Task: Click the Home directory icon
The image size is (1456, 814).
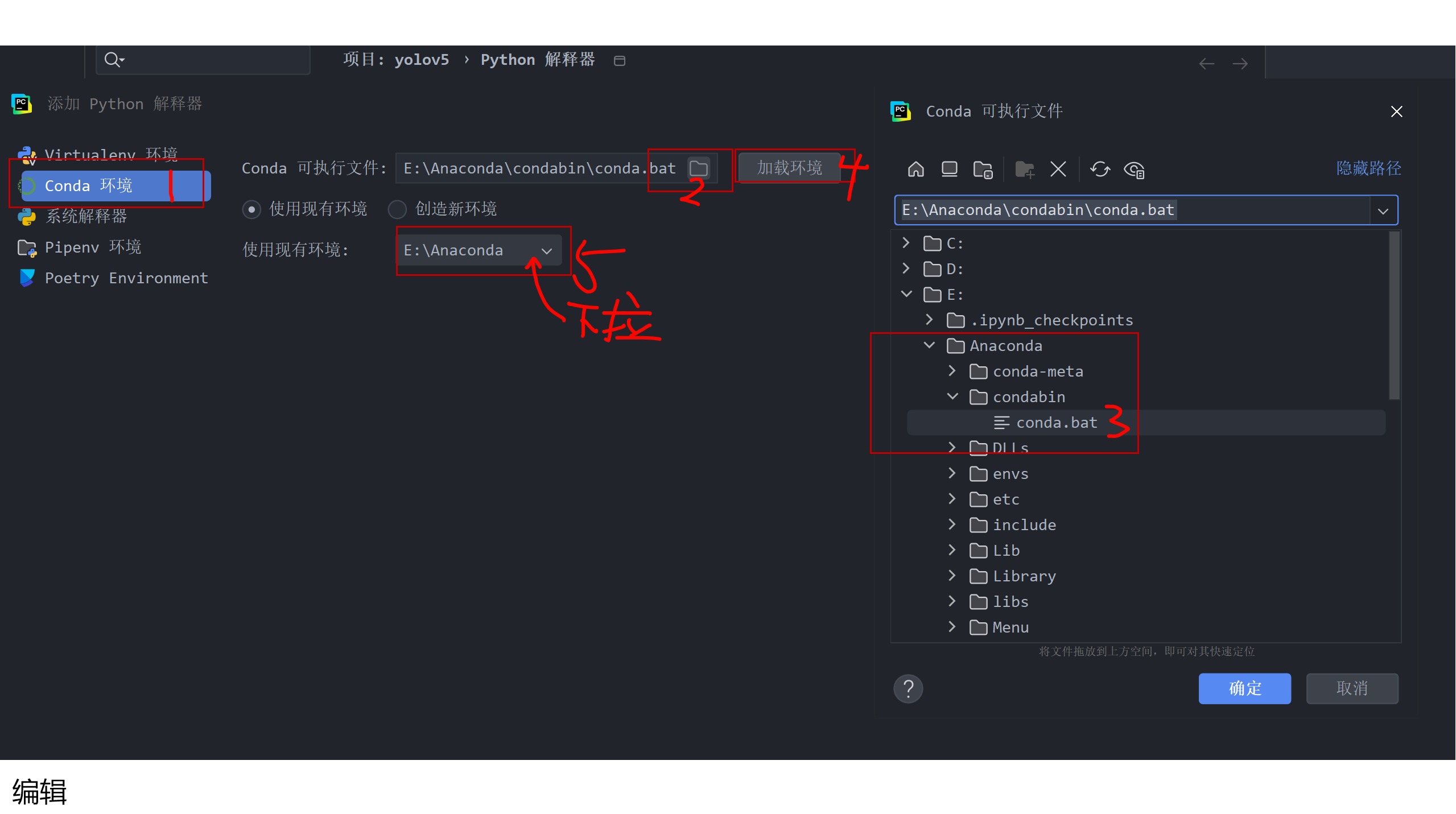Action: click(x=915, y=169)
